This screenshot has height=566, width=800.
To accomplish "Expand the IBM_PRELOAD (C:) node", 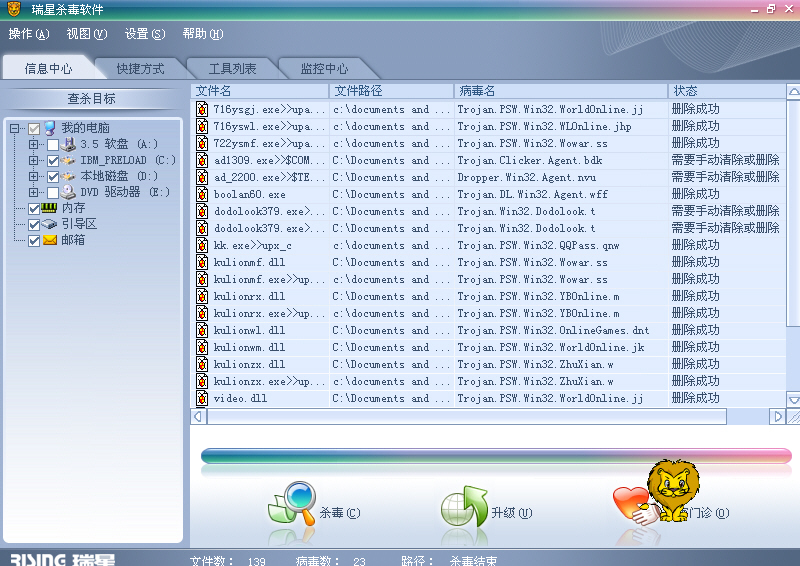I will coord(33,160).
